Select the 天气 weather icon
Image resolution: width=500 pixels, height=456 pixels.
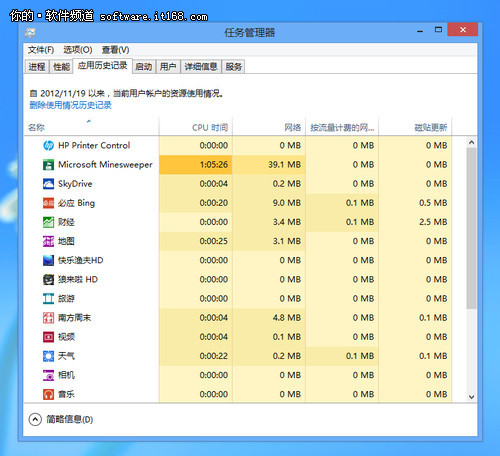coord(48,356)
